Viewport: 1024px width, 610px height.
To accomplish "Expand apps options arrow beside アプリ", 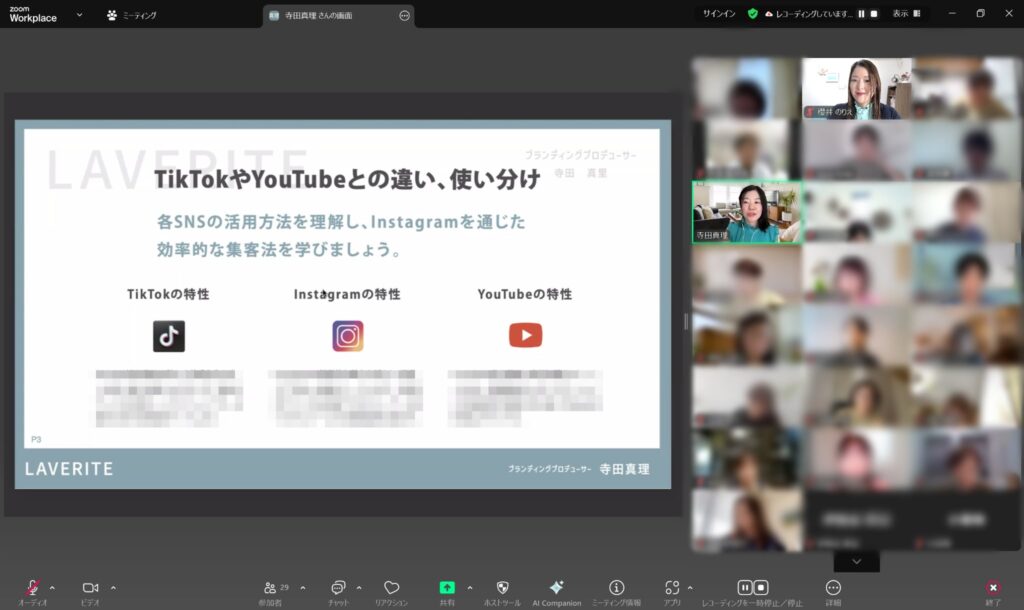I will coord(690,588).
